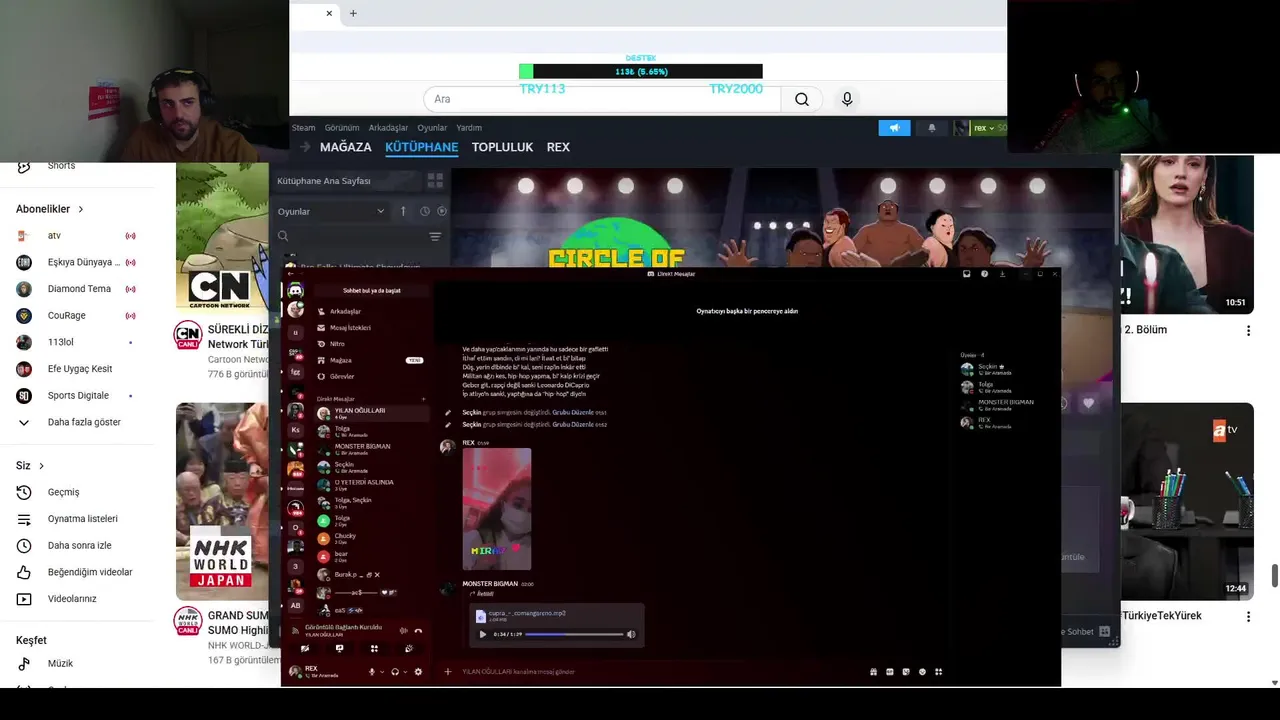Disconnect from Discord voice call
1280x720 pixels.
coord(418,630)
